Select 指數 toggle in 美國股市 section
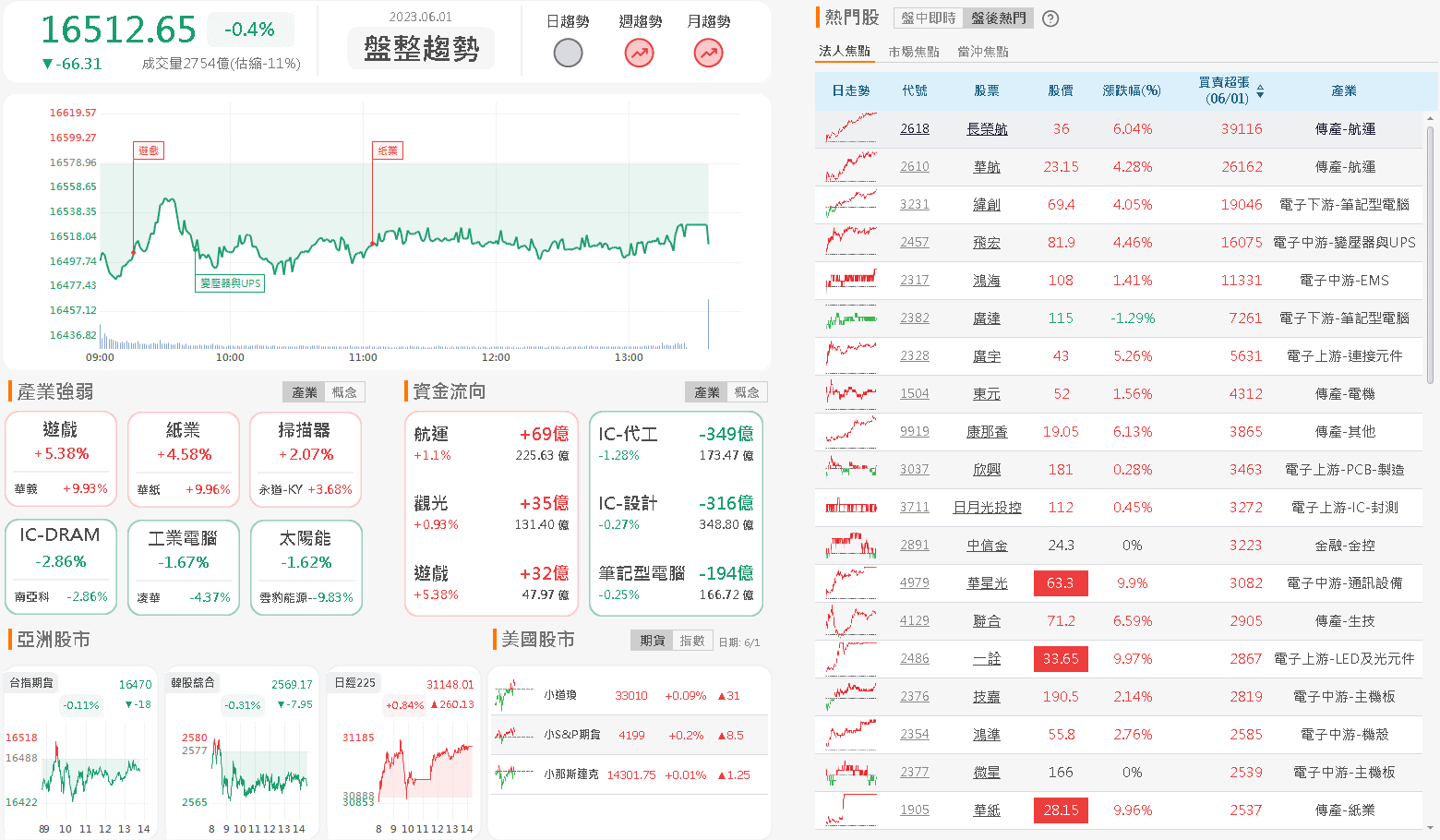 tap(692, 641)
